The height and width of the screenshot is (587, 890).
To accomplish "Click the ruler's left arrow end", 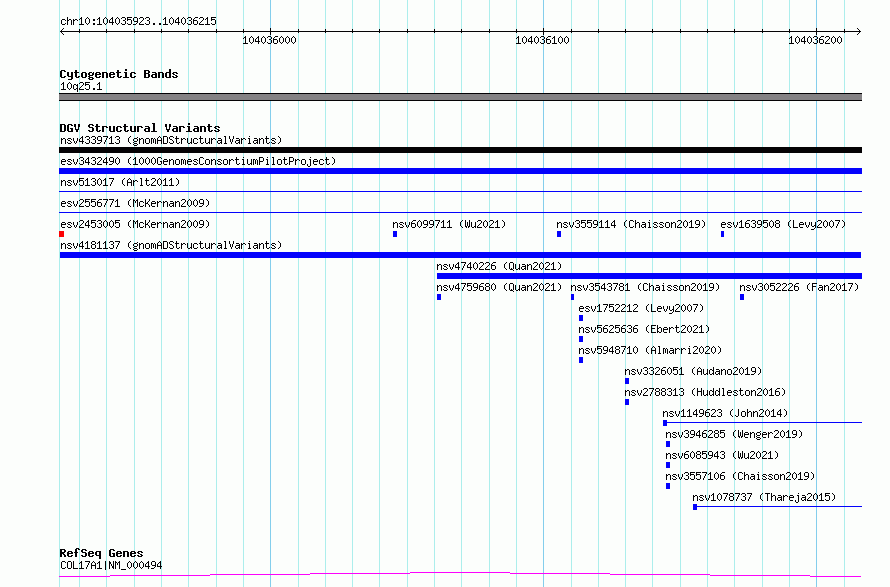I will click(62, 31).
